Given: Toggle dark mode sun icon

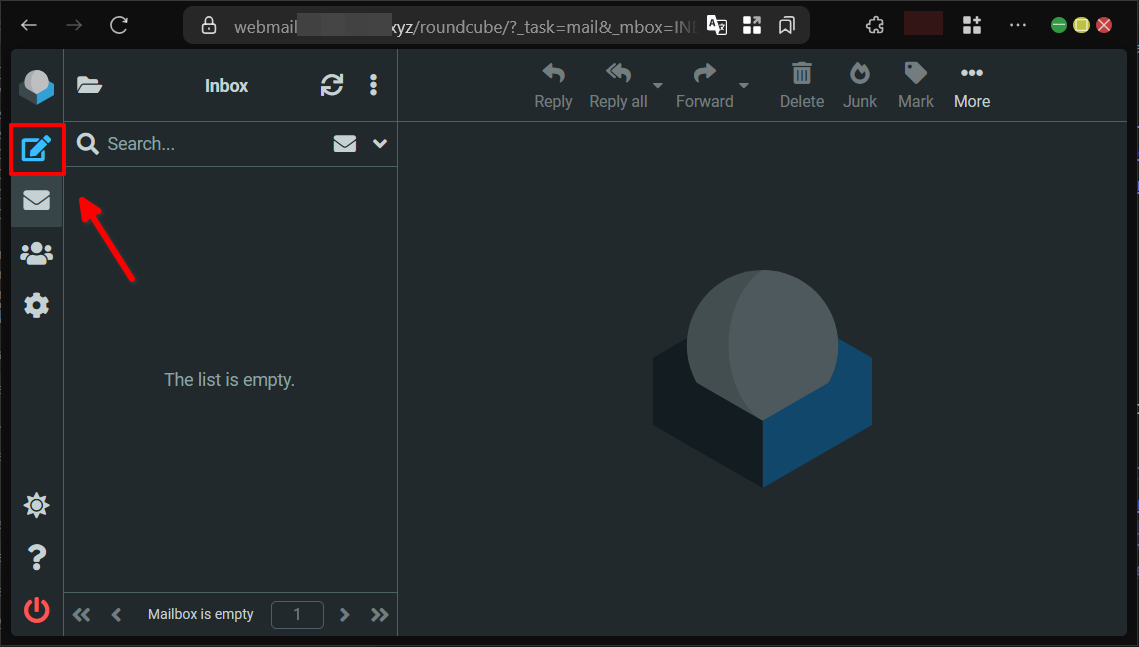Looking at the screenshot, I should click(x=37, y=506).
